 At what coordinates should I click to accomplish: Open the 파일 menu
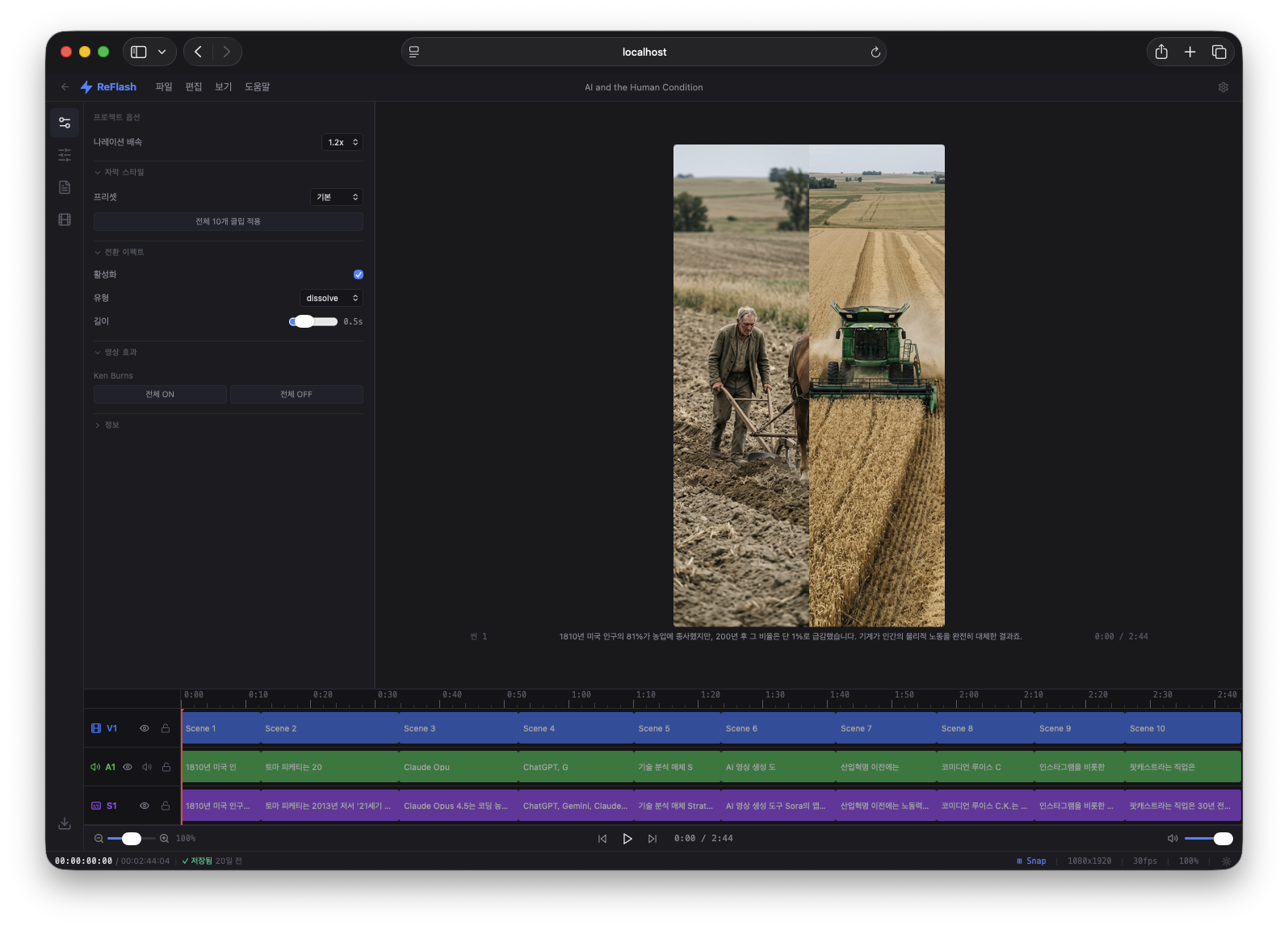click(164, 87)
